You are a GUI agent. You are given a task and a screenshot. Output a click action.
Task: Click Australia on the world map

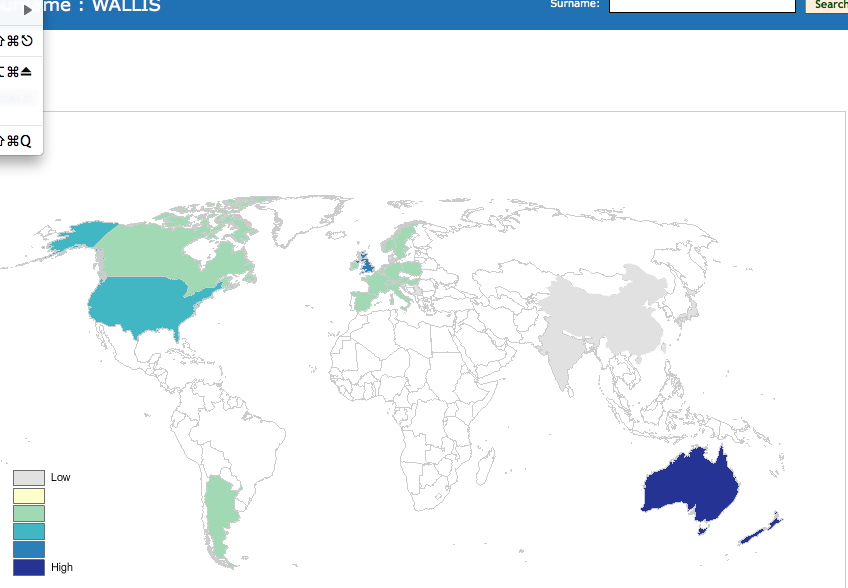690,487
